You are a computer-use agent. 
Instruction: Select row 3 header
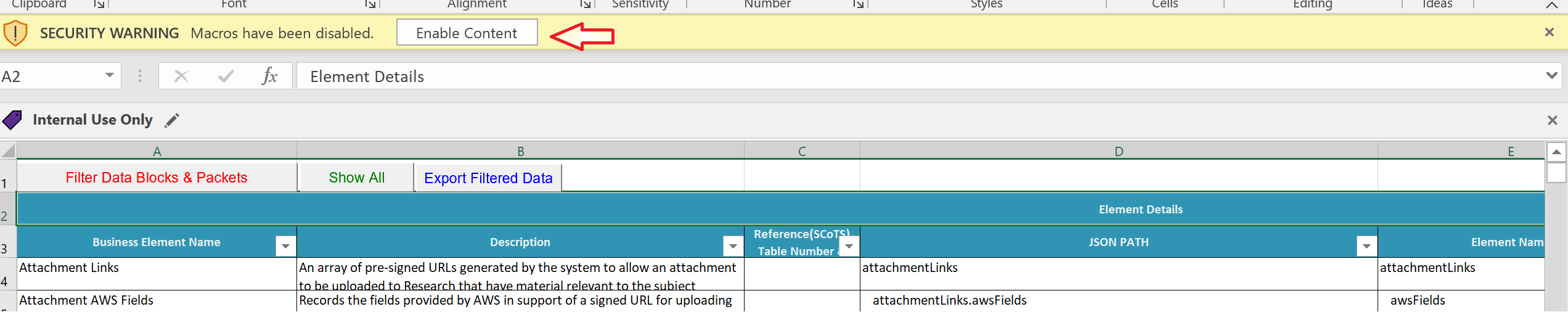pos(8,241)
